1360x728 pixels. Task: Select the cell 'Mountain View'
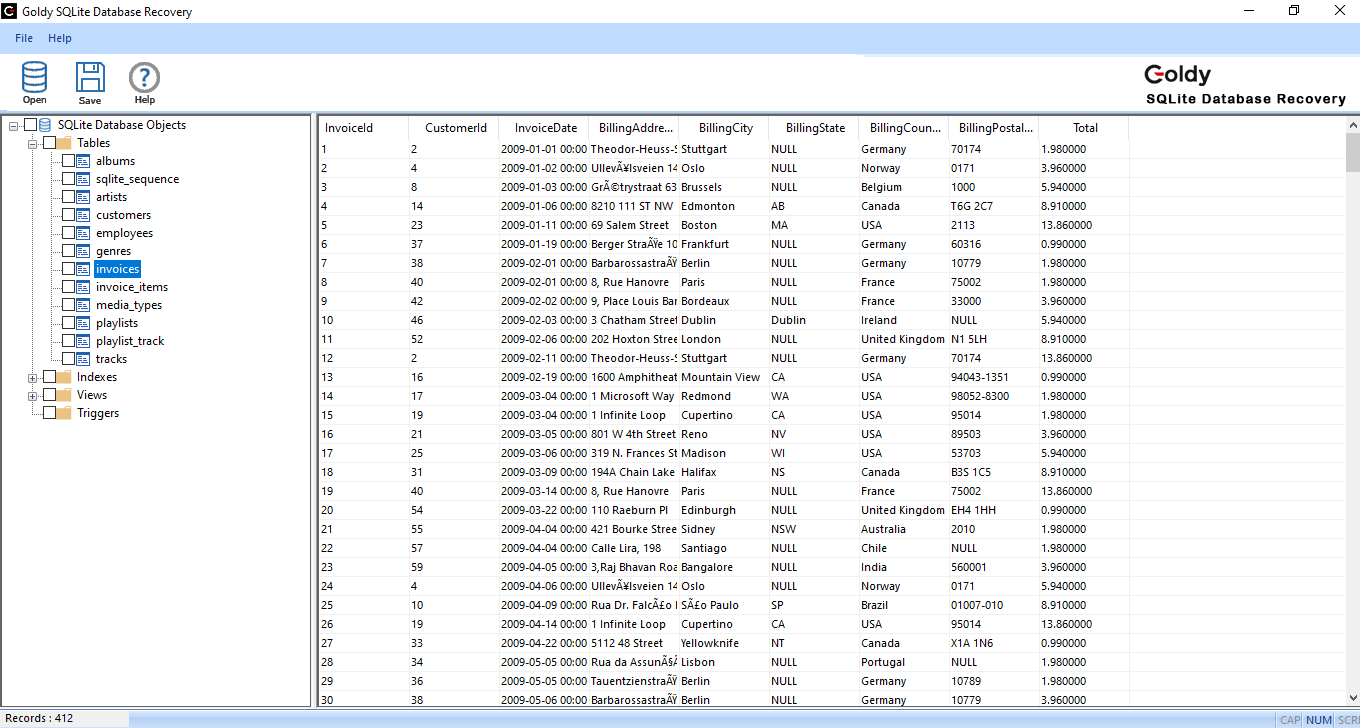724,377
